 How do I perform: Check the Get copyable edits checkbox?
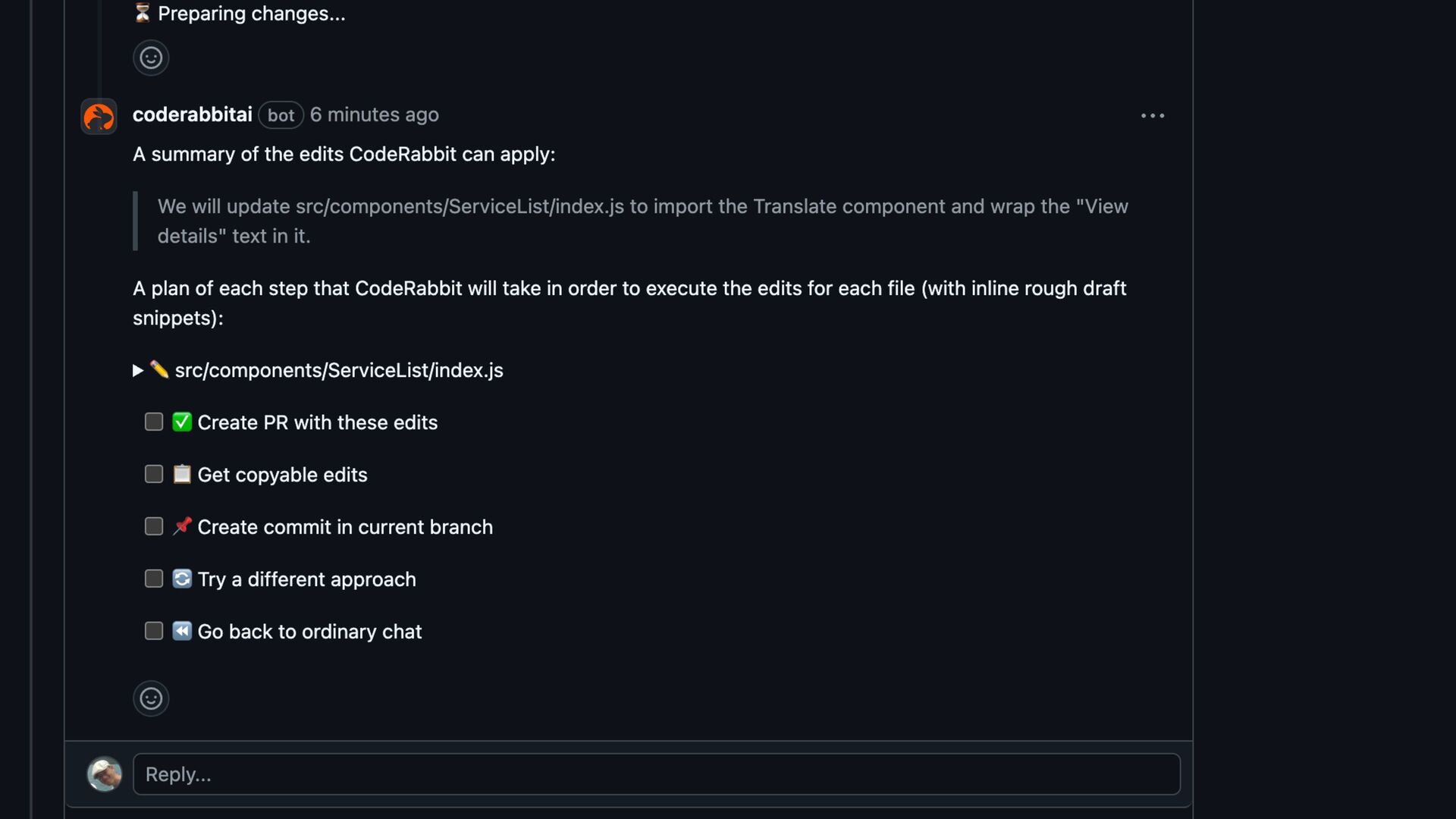pyautogui.click(x=154, y=475)
